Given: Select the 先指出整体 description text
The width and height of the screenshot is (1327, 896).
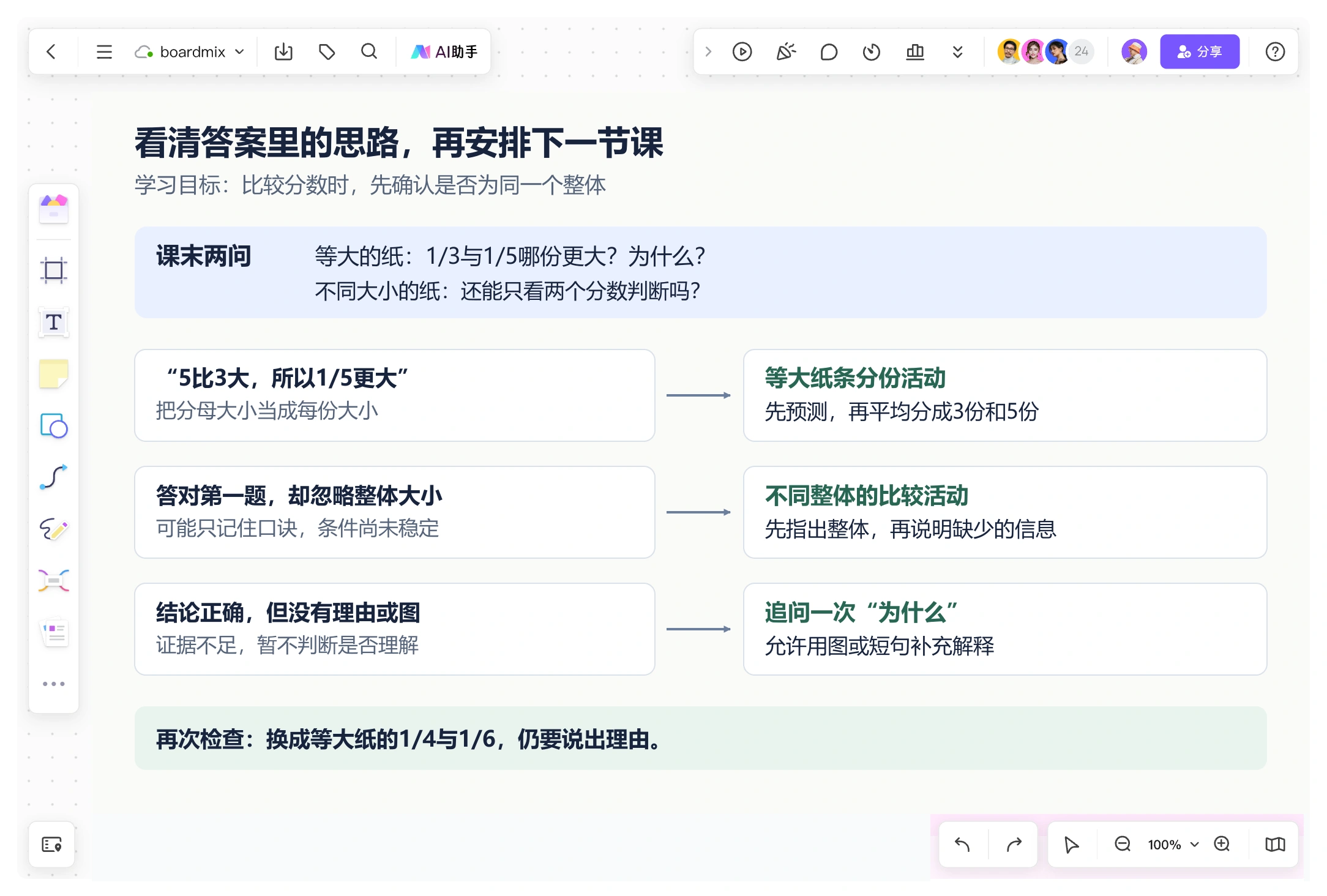Looking at the screenshot, I should 911,529.
